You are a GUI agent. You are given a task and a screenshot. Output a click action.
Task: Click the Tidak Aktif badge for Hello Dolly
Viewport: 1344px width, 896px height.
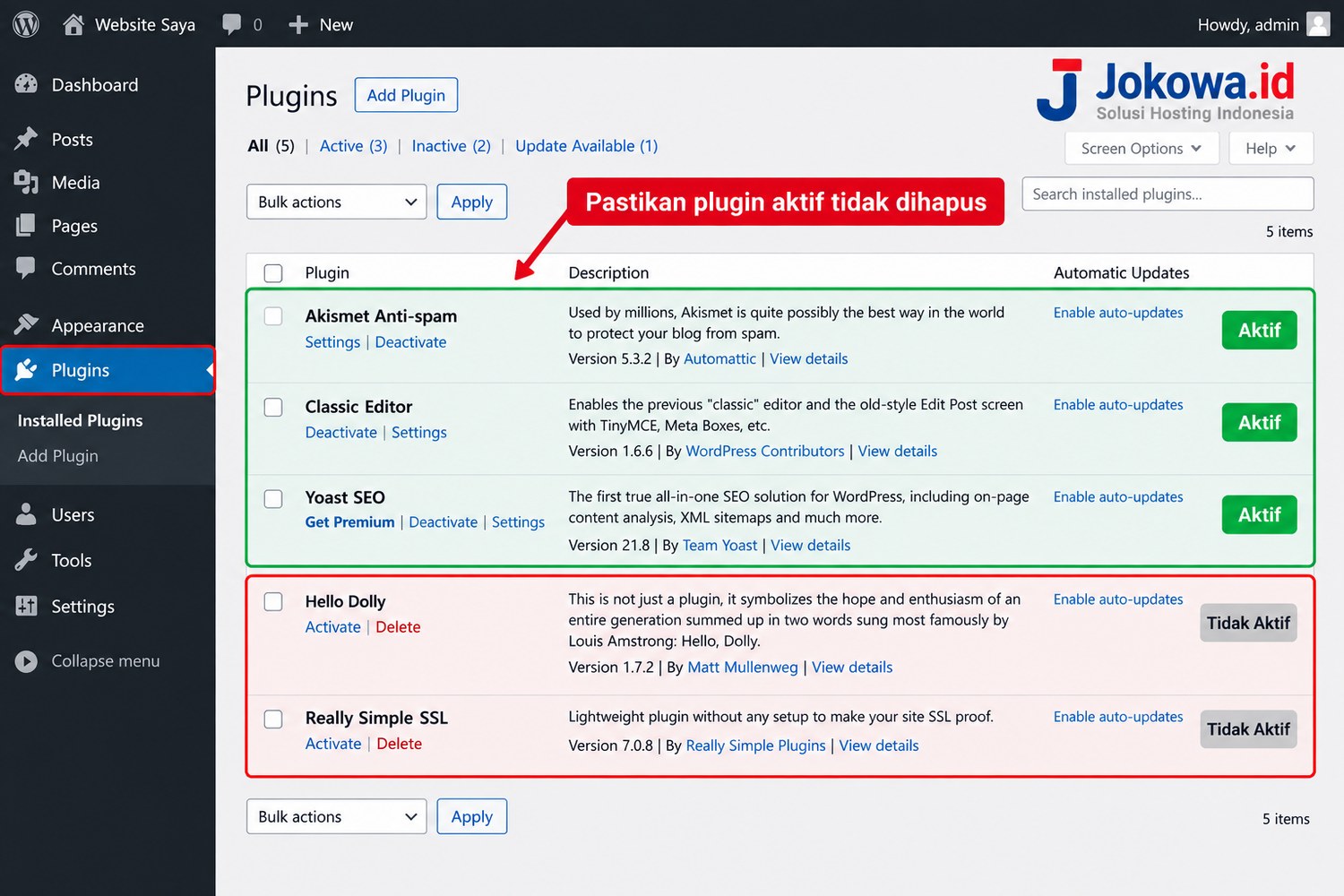tap(1248, 623)
